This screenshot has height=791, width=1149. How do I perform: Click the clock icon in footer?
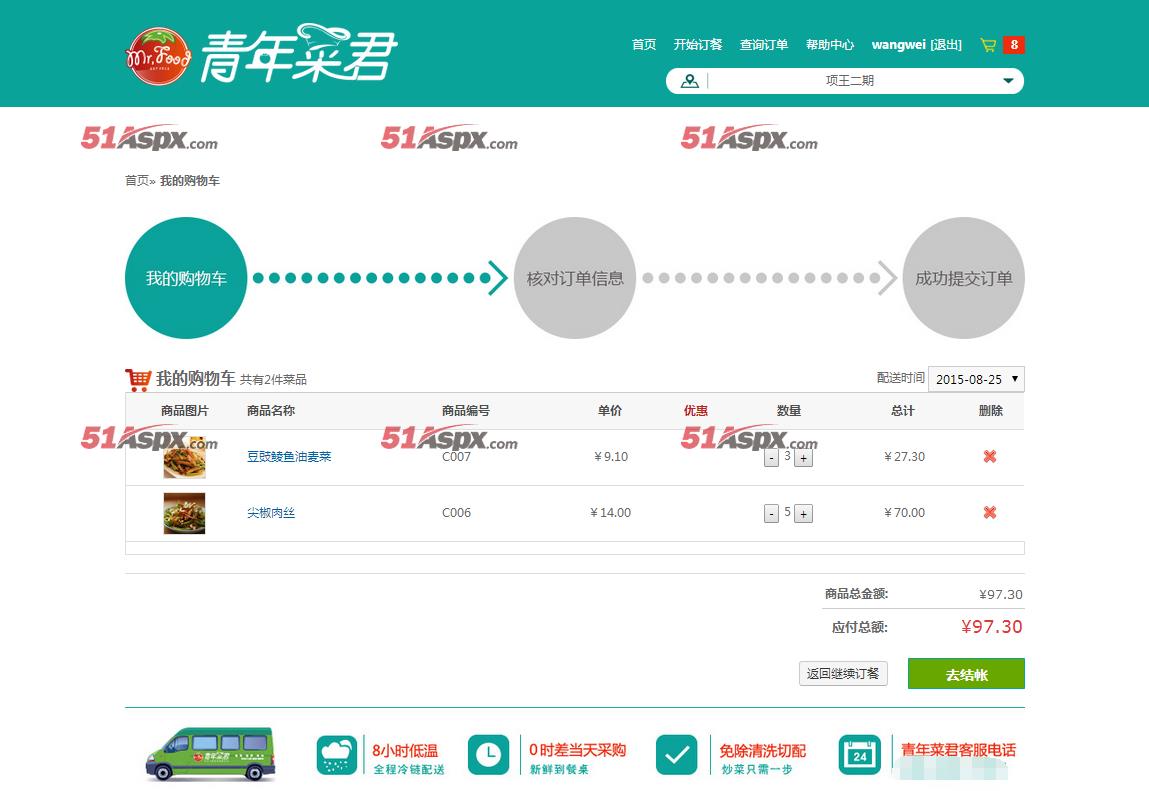488,755
